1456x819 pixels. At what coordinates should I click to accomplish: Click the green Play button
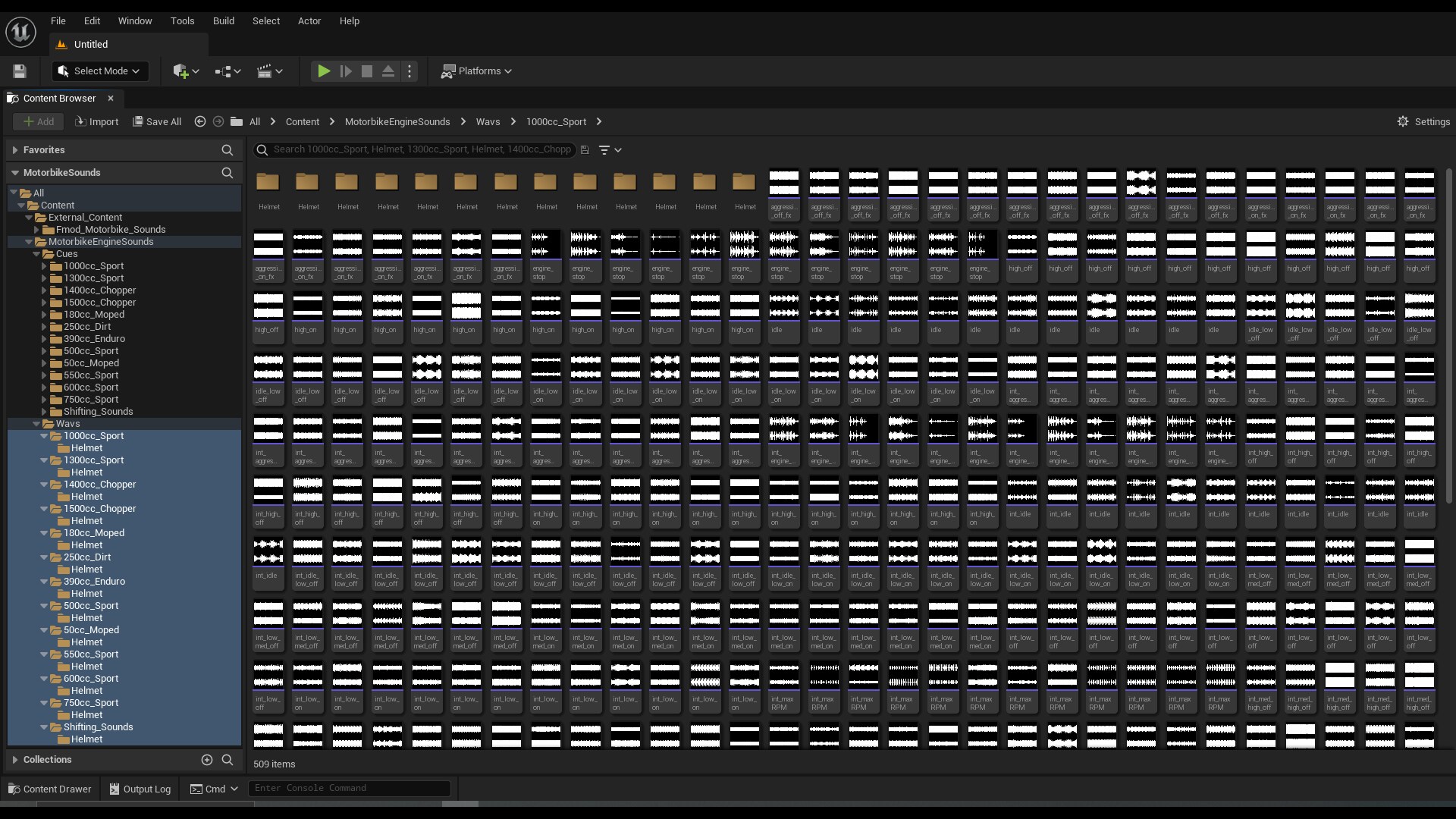point(324,71)
